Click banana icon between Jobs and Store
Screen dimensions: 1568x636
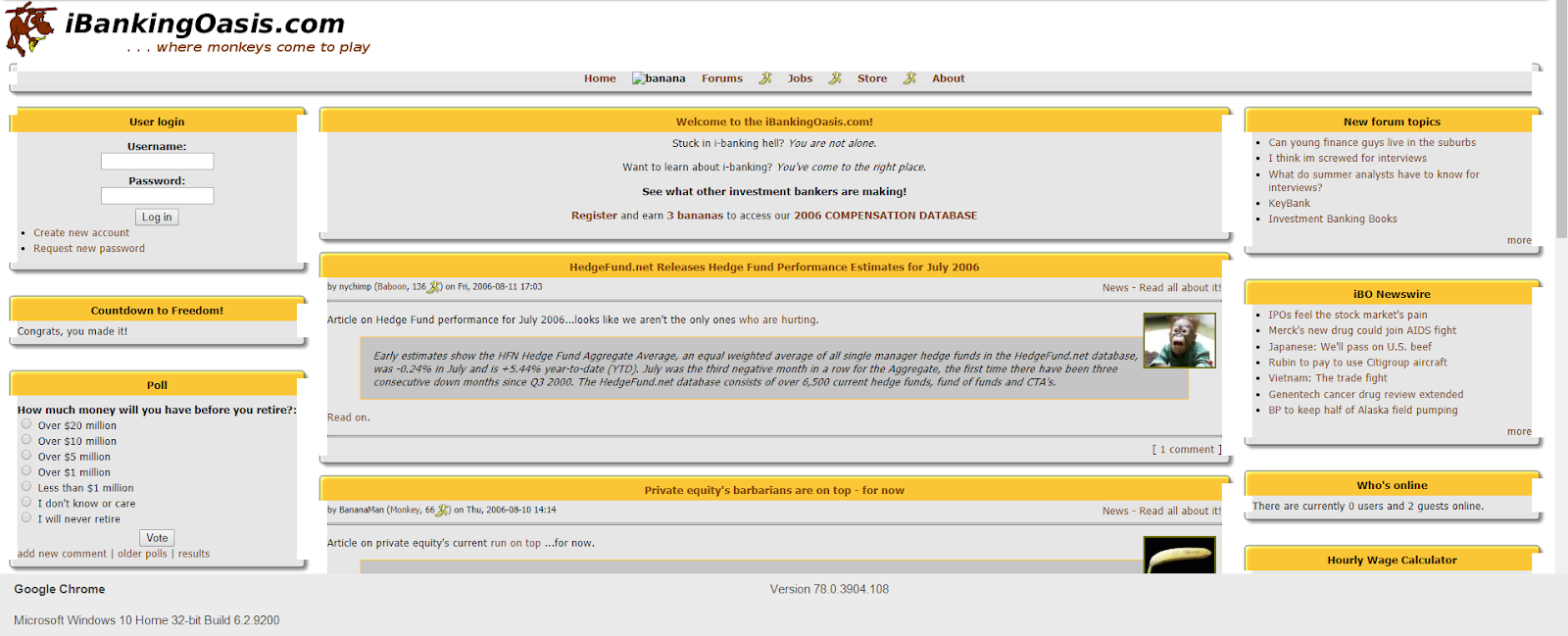click(x=835, y=78)
